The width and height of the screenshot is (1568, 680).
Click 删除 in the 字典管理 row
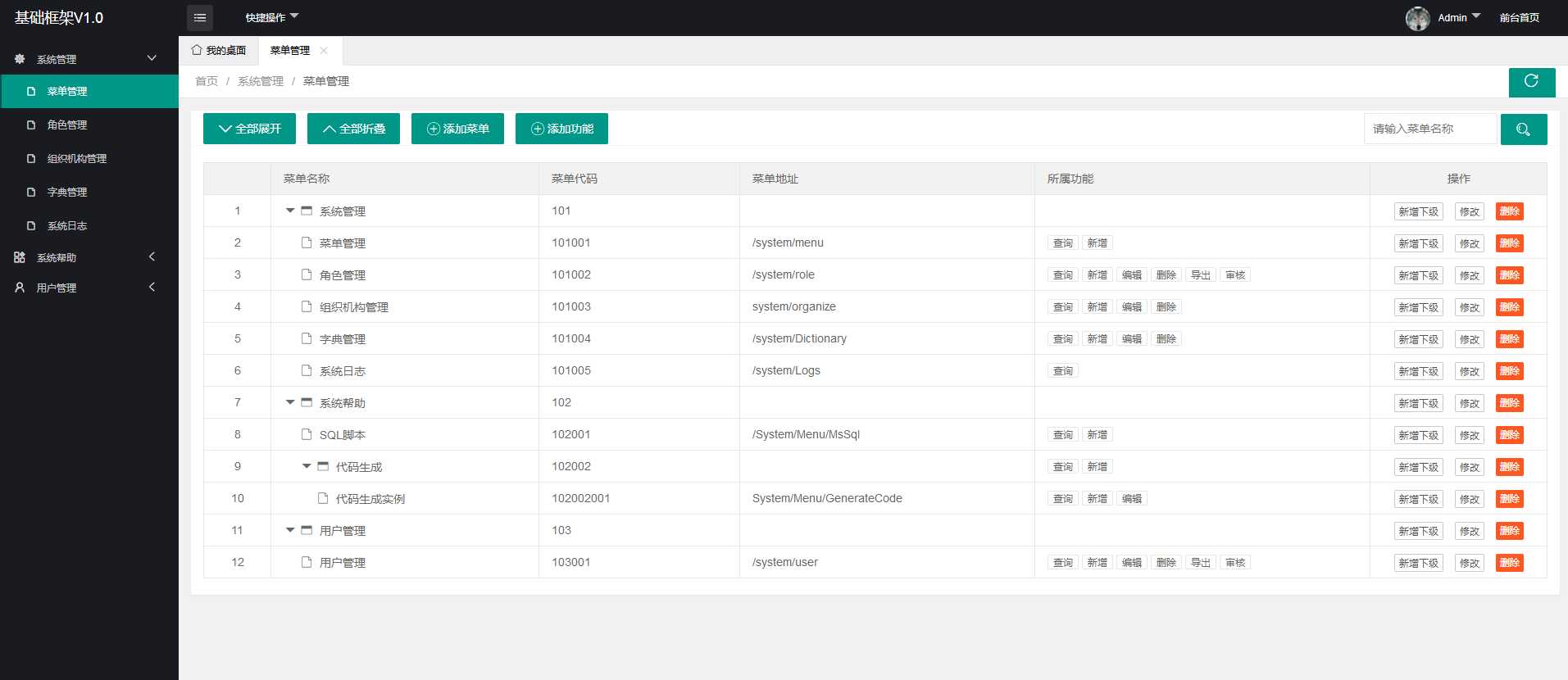tap(1510, 339)
